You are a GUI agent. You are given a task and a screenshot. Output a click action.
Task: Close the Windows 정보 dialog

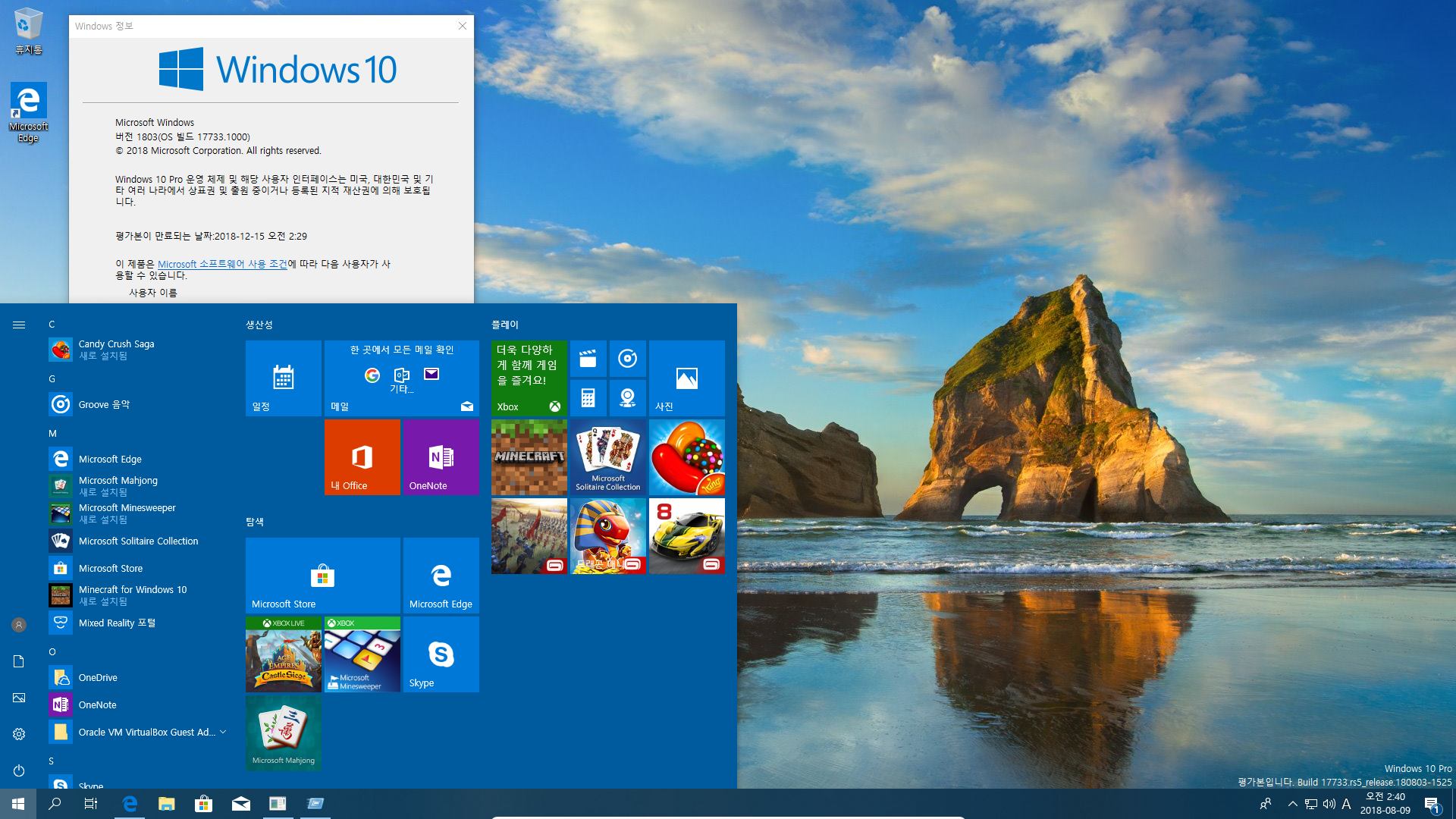pos(463,26)
